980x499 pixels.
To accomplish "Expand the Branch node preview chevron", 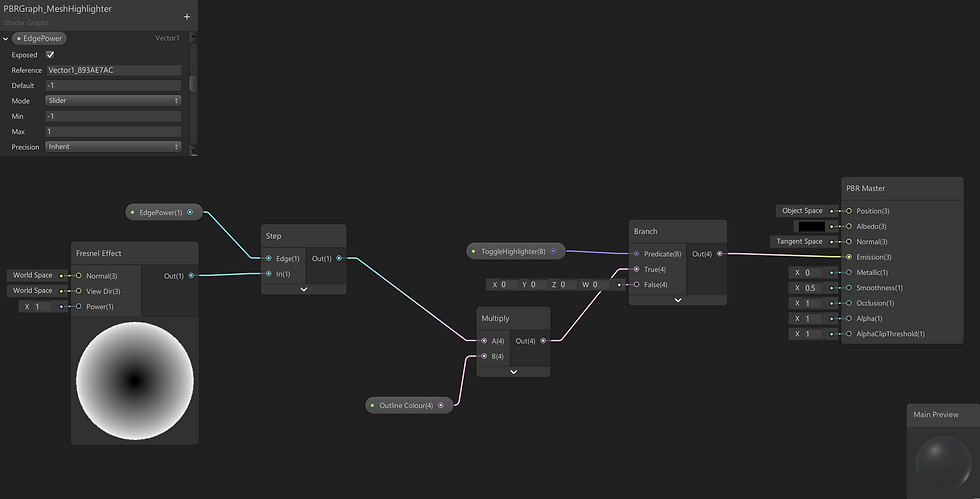I will 678,300.
